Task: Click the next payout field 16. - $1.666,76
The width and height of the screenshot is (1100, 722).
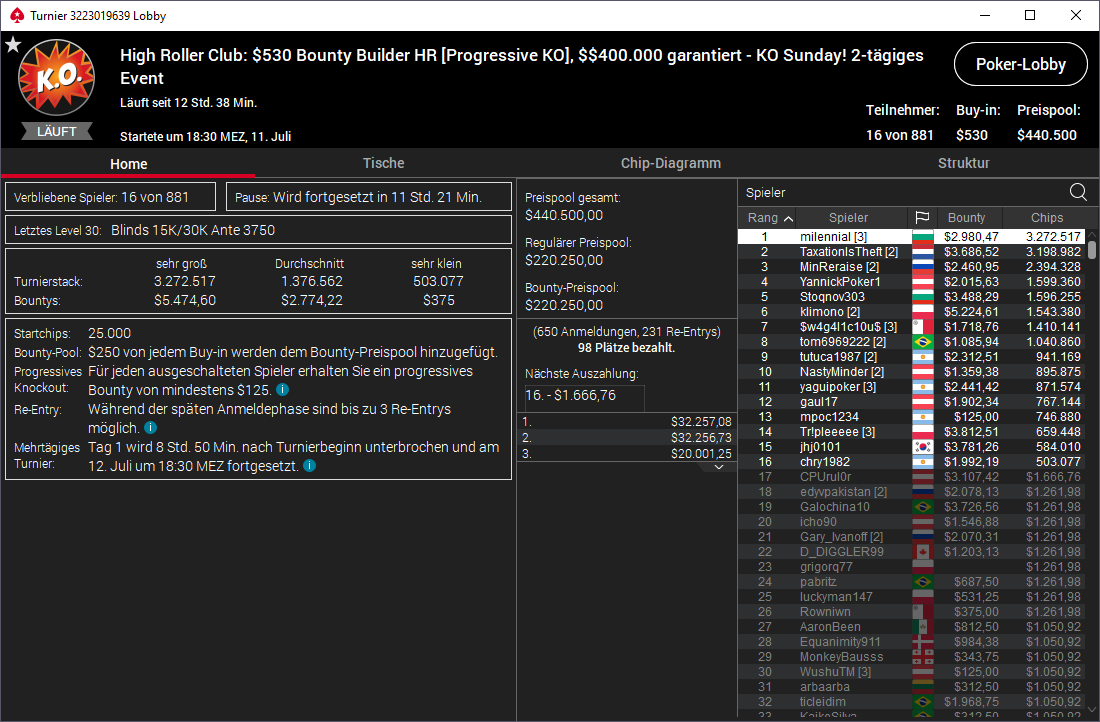Action: coord(584,396)
